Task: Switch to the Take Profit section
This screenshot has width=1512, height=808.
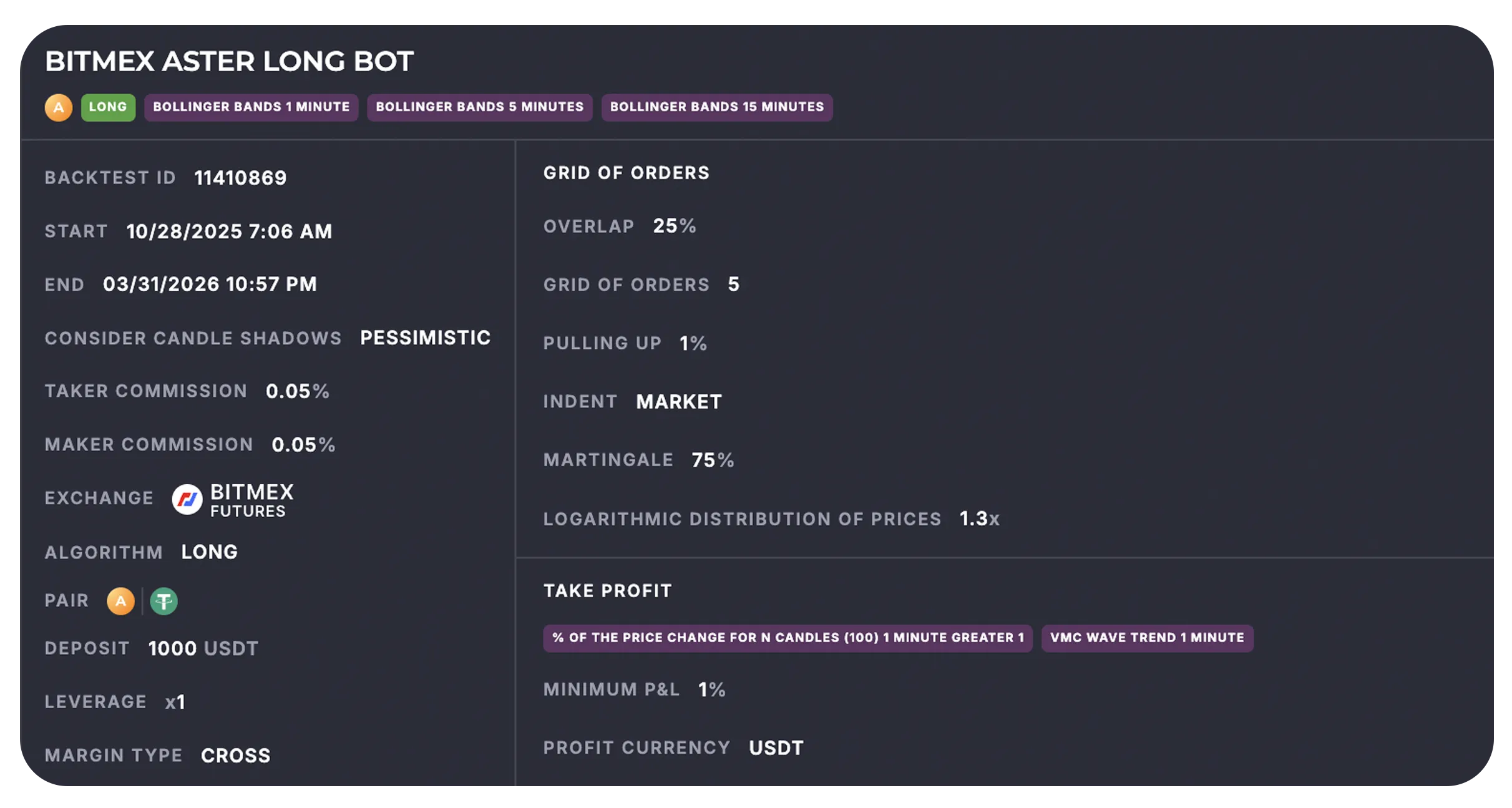Action: click(x=607, y=590)
